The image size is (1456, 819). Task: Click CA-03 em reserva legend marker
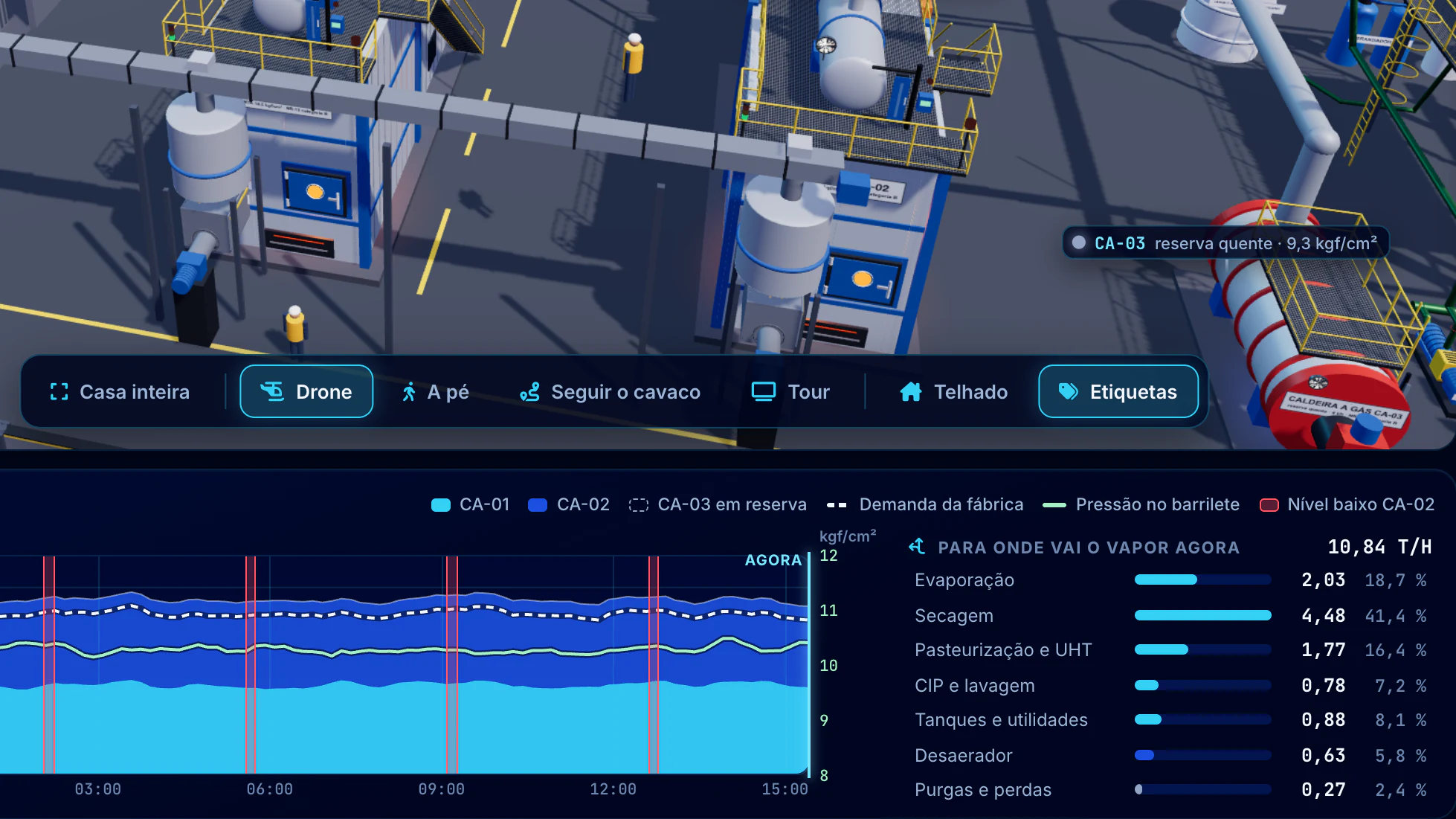tap(639, 505)
